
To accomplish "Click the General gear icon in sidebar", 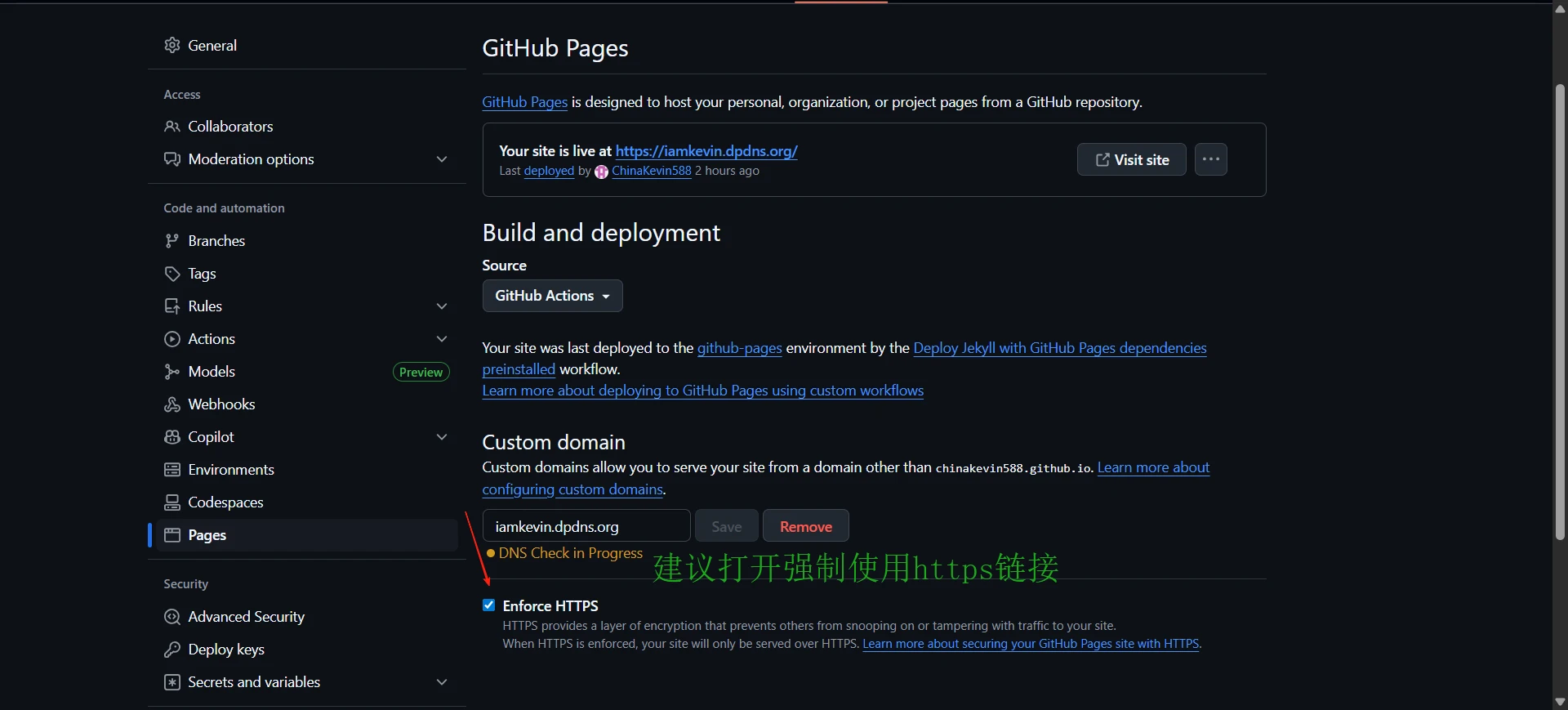I will click(x=171, y=45).
